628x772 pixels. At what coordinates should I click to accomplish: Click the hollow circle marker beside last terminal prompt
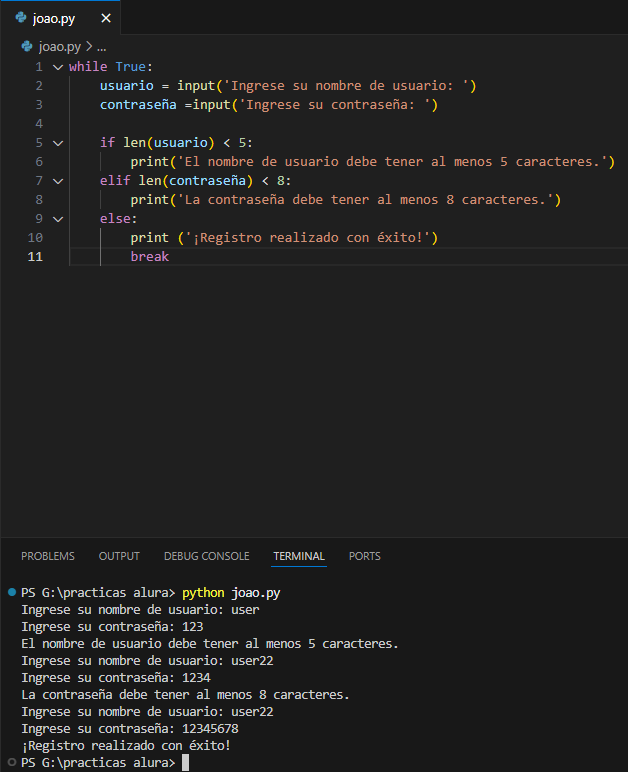pos(11,763)
